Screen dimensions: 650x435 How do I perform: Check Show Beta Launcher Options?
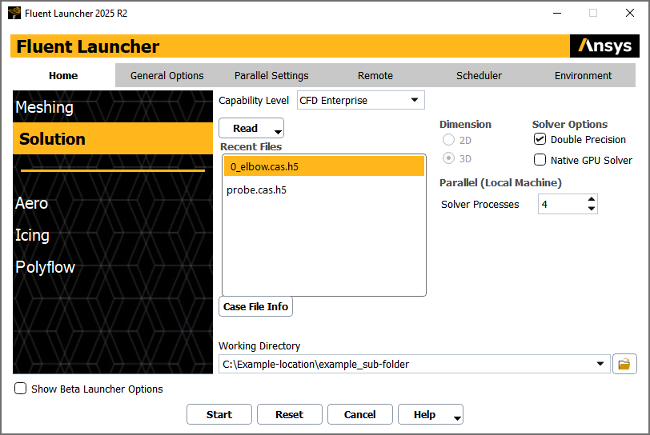20,389
